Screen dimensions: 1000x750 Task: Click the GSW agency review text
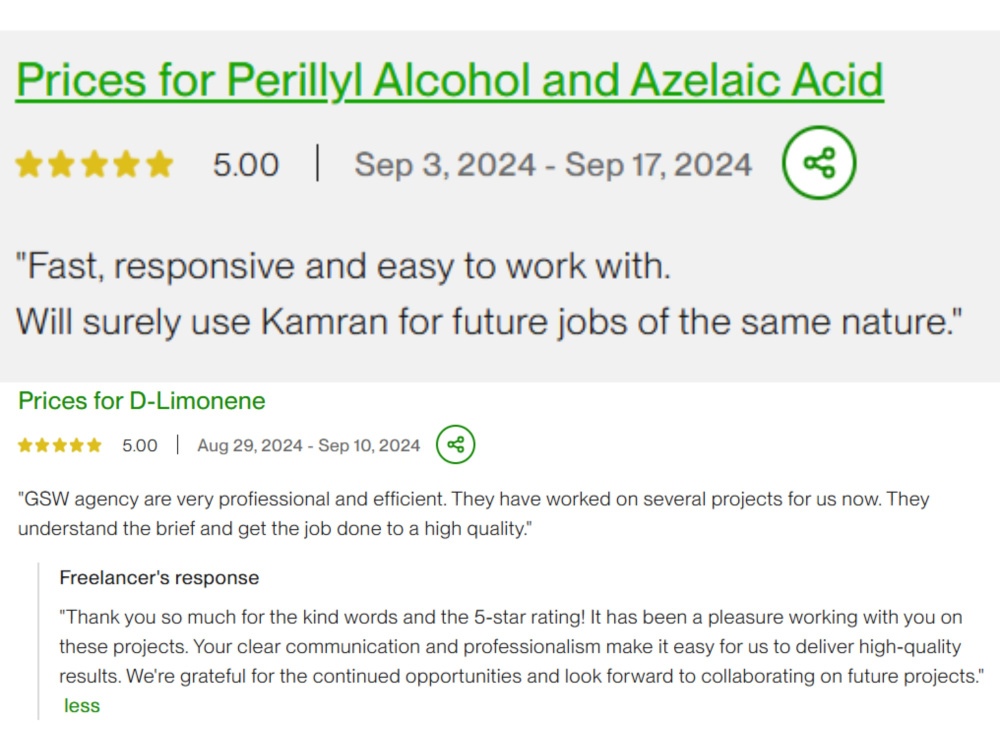(x=474, y=513)
